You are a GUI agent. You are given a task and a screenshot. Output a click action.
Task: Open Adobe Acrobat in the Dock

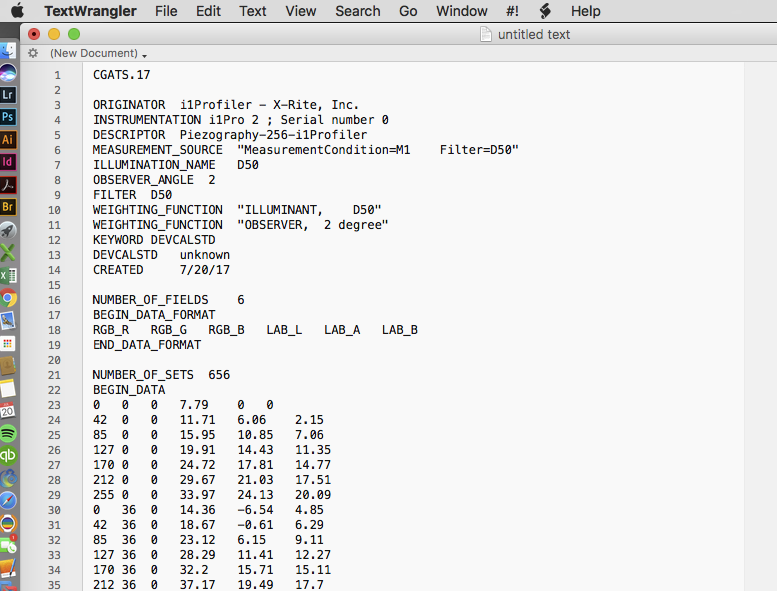tap(8, 185)
